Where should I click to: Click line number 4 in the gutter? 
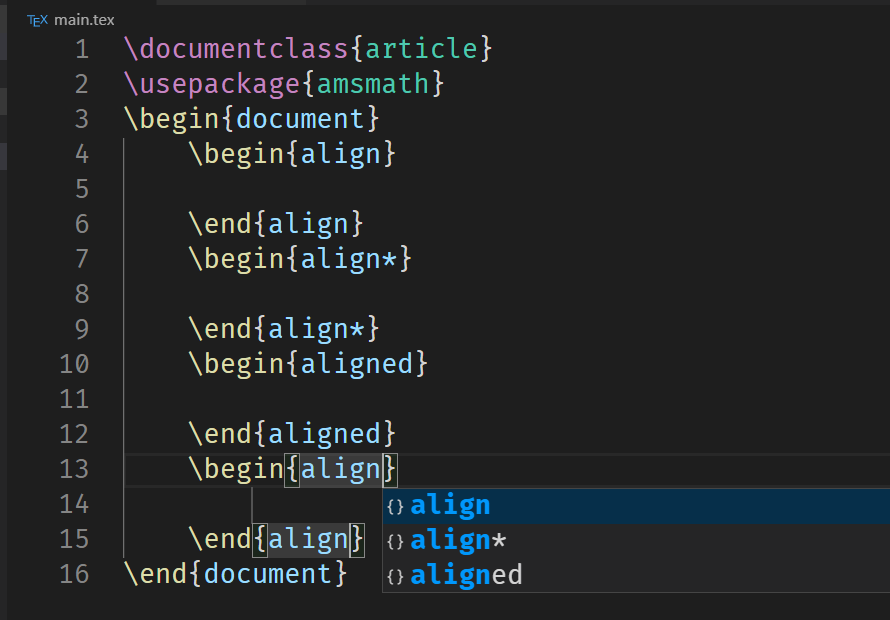[x=82, y=154]
